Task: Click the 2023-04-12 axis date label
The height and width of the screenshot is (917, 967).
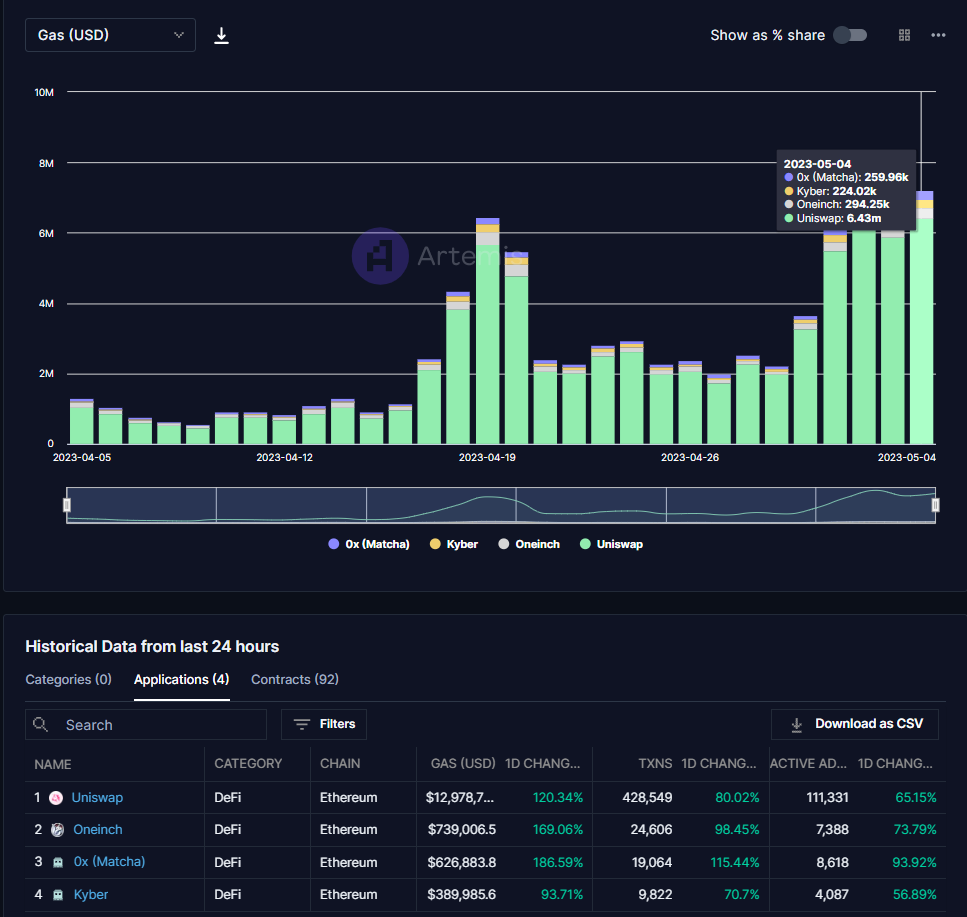Action: [x=284, y=458]
